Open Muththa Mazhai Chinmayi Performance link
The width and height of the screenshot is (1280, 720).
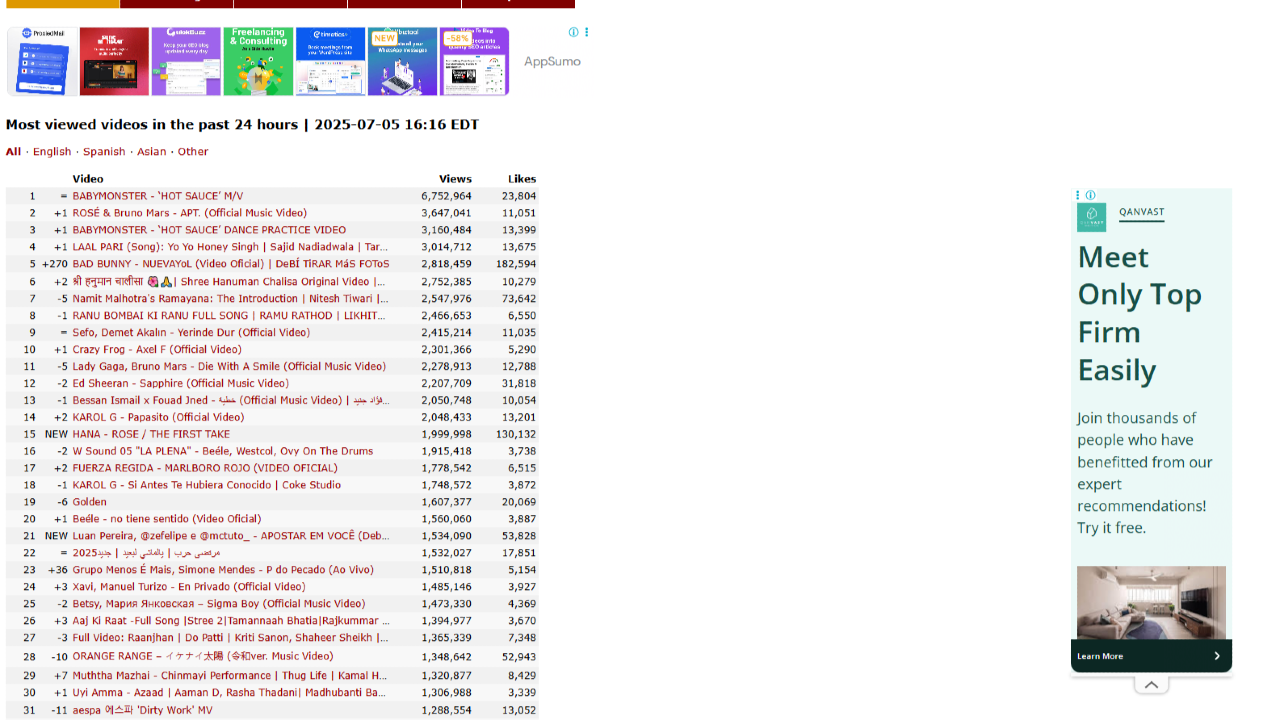point(230,676)
